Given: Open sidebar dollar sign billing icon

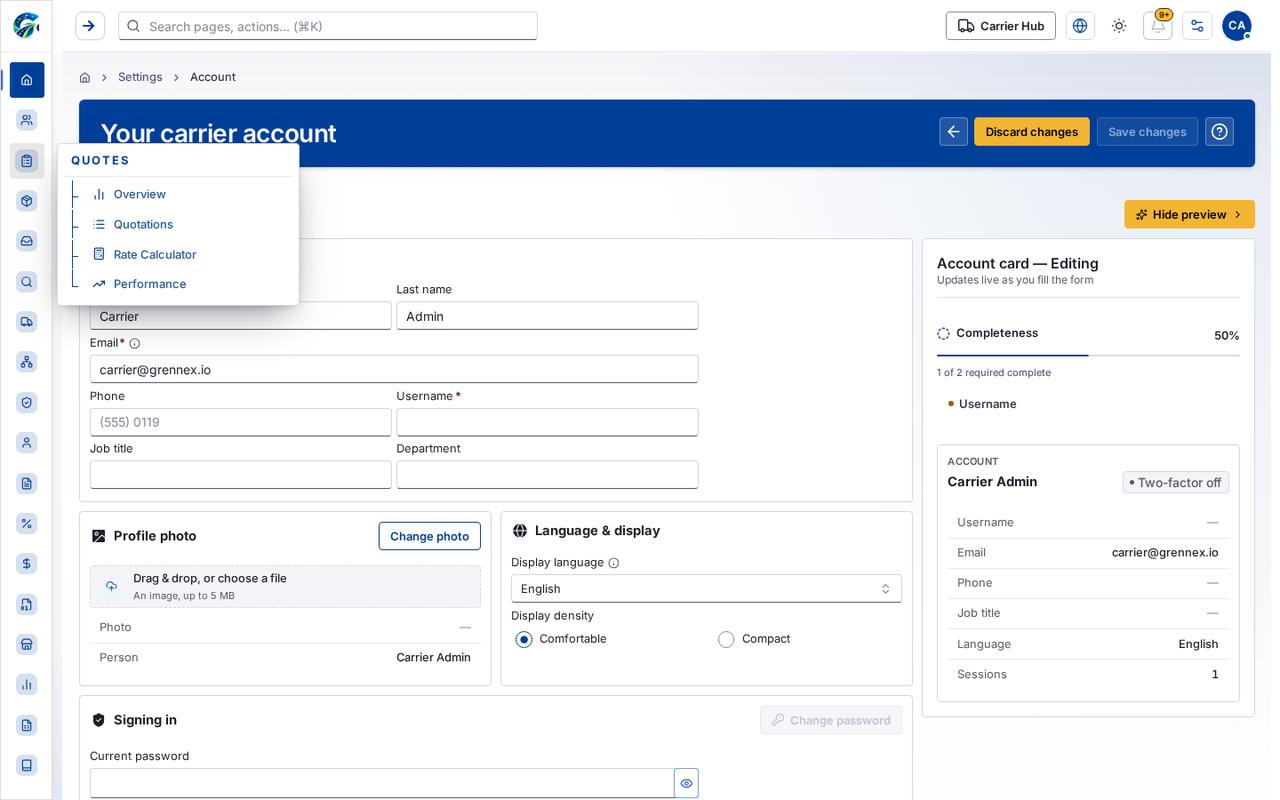Looking at the screenshot, I should coord(27,564).
